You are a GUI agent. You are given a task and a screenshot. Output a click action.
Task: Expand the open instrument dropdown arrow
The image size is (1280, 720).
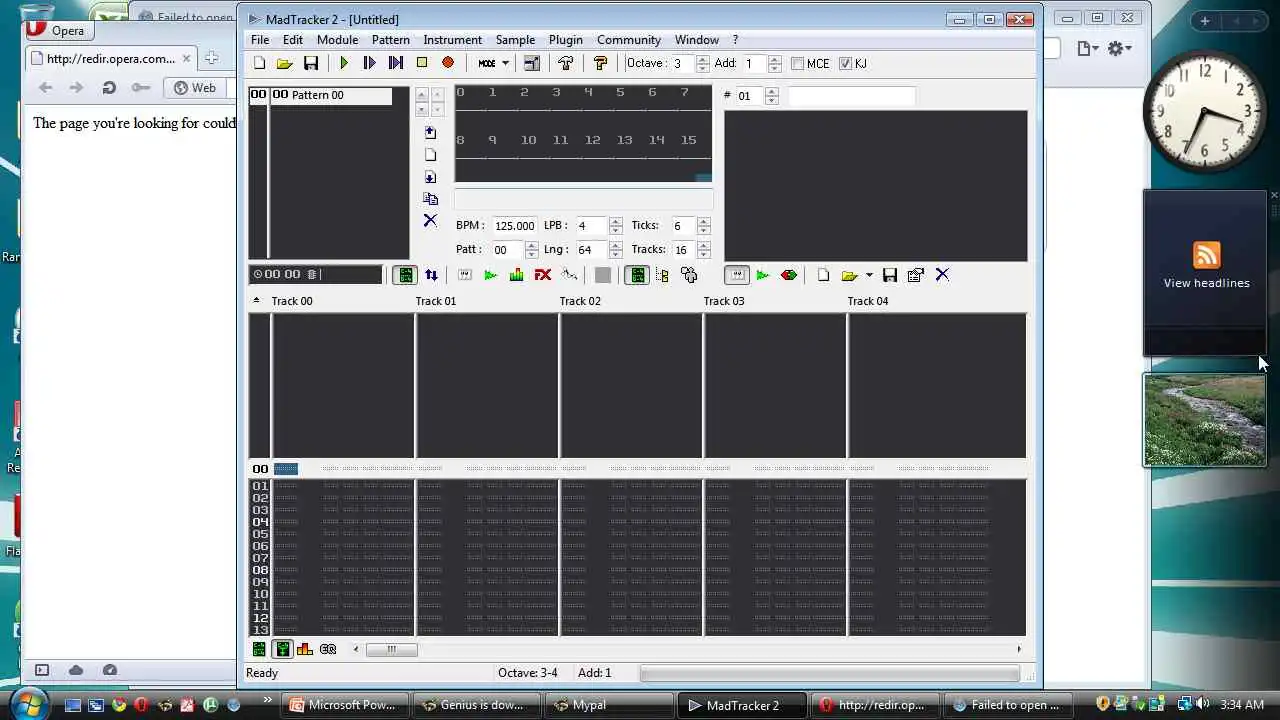pos(869,275)
